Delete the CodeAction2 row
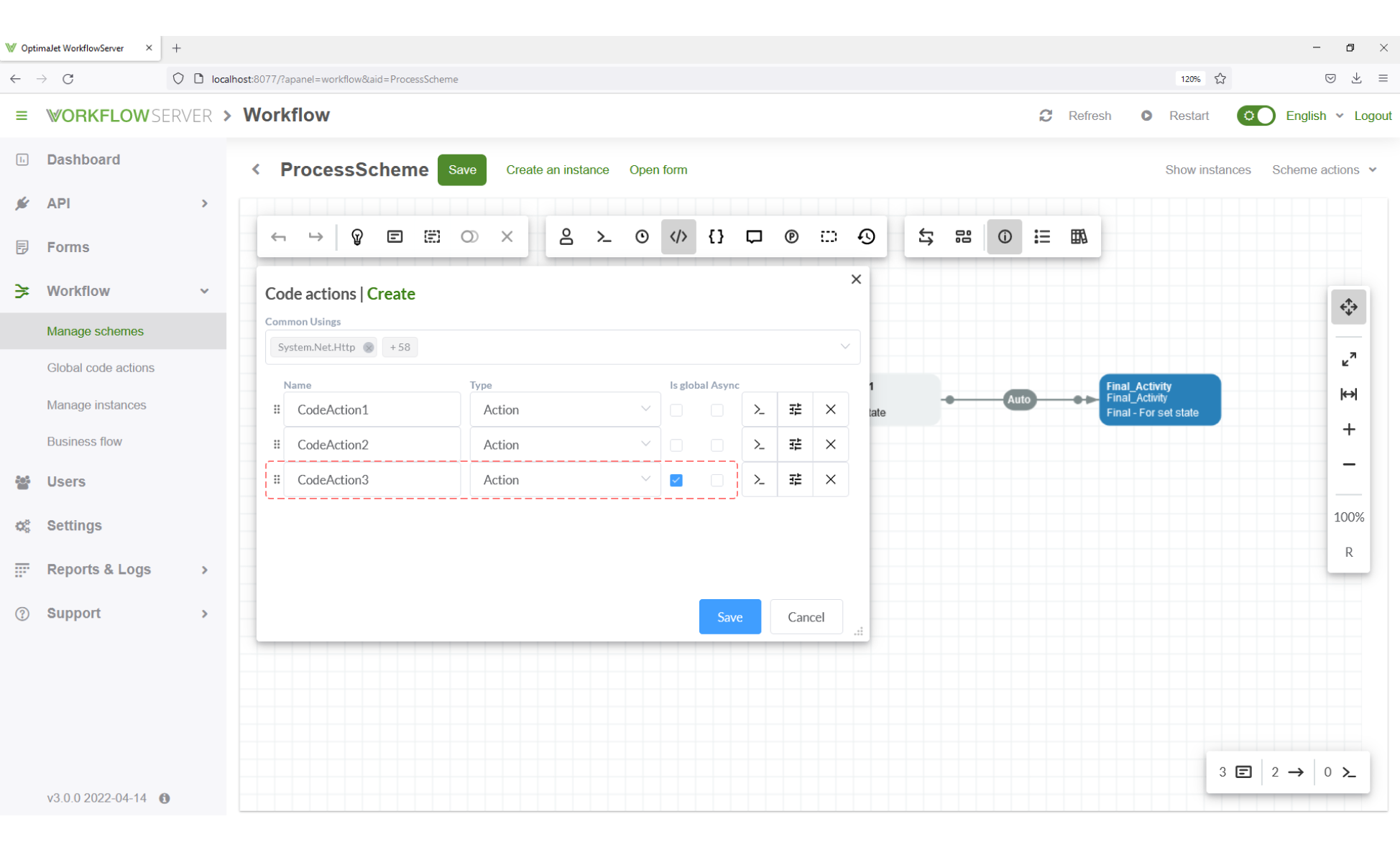Image resolution: width=1400 pixels, height=852 pixels. (x=830, y=445)
